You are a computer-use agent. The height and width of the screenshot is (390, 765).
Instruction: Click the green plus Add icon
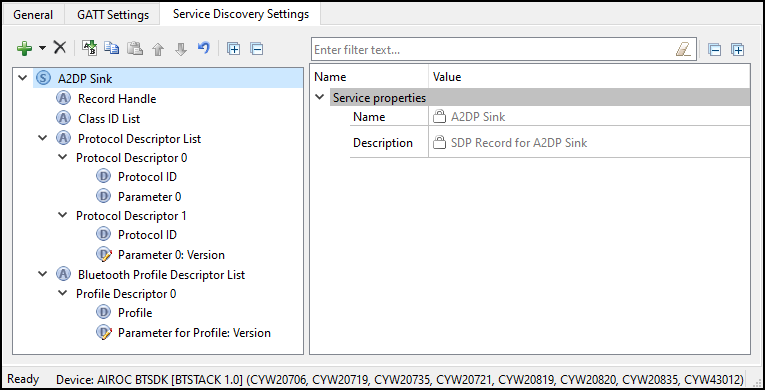click(x=24, y=48)
